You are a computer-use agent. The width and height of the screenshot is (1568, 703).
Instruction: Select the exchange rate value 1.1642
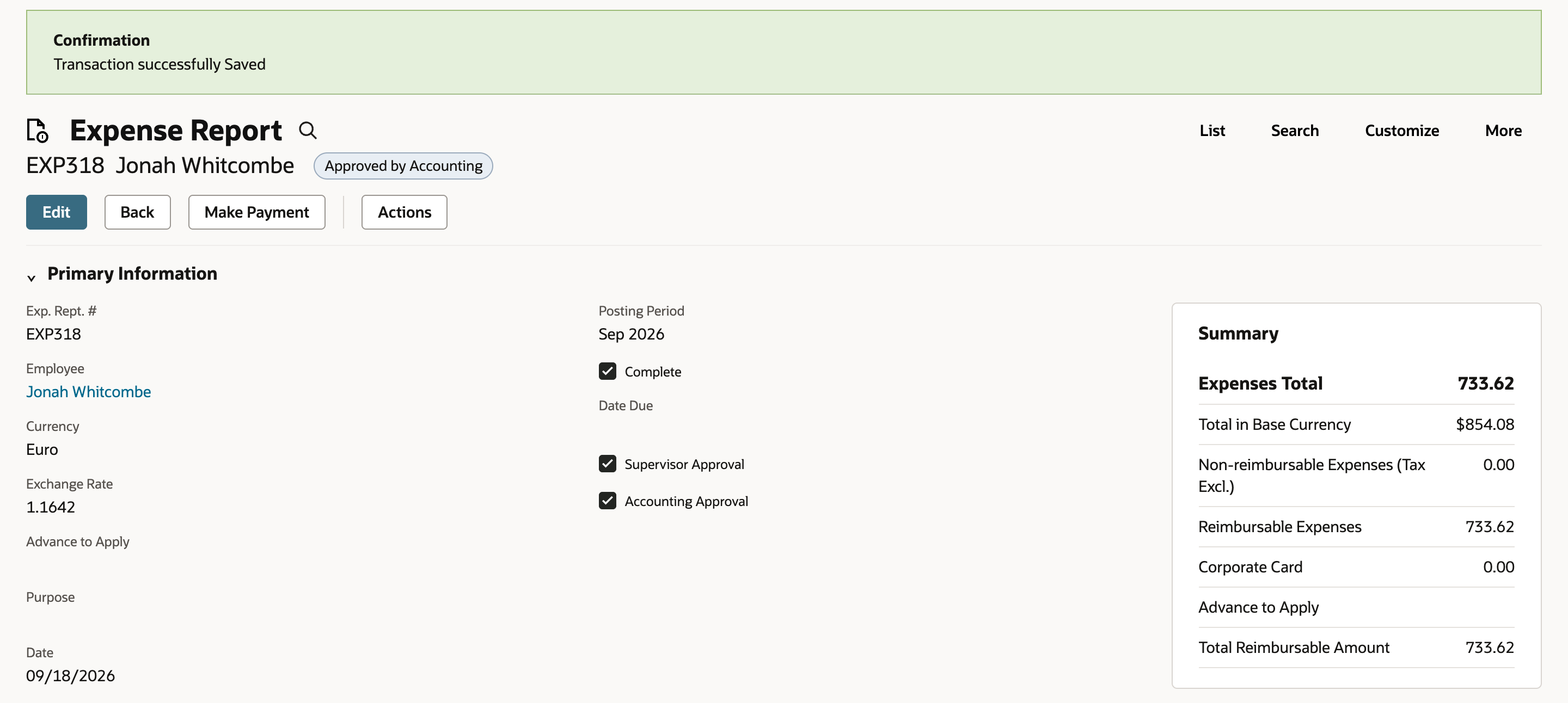[51, 507]
